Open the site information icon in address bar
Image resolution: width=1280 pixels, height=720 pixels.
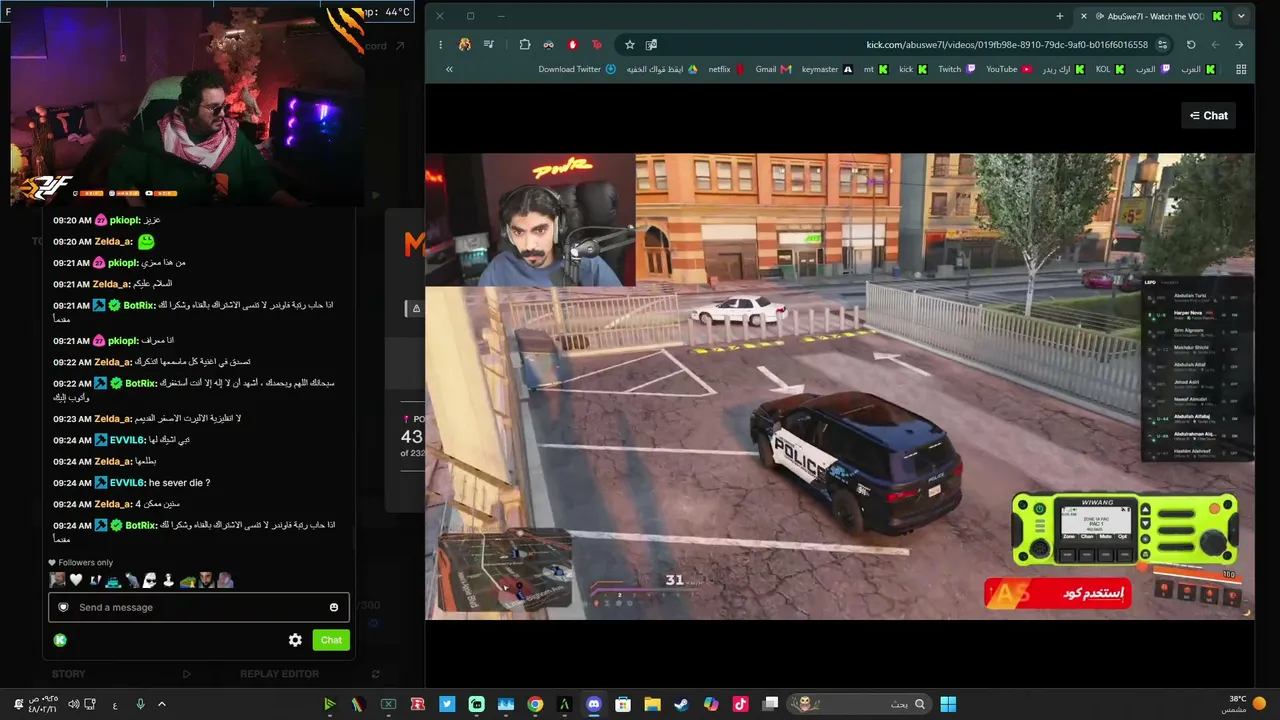point(1162,44)
